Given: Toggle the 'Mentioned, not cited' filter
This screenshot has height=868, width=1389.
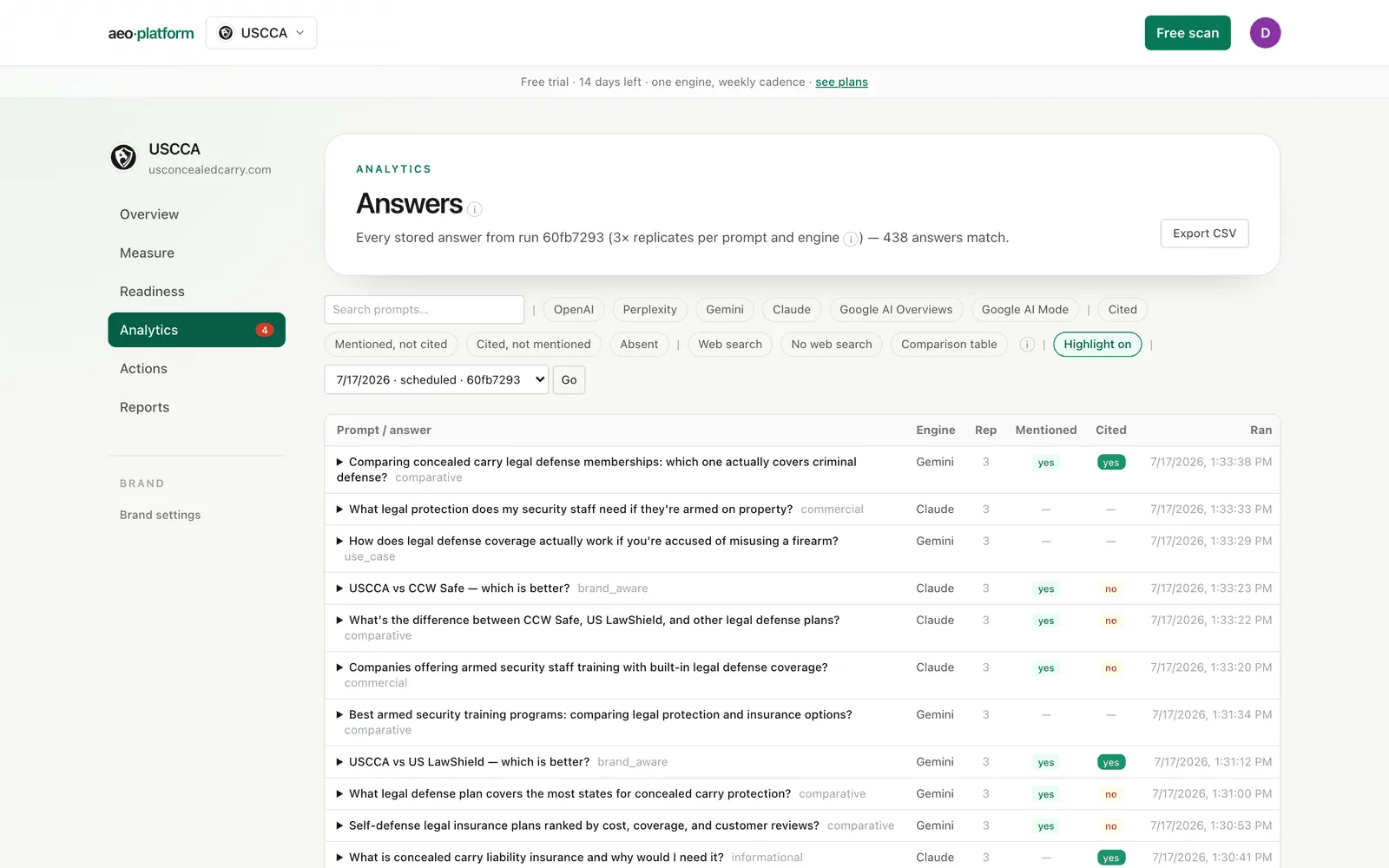Looking at the screenshot, I should point(391,345).
